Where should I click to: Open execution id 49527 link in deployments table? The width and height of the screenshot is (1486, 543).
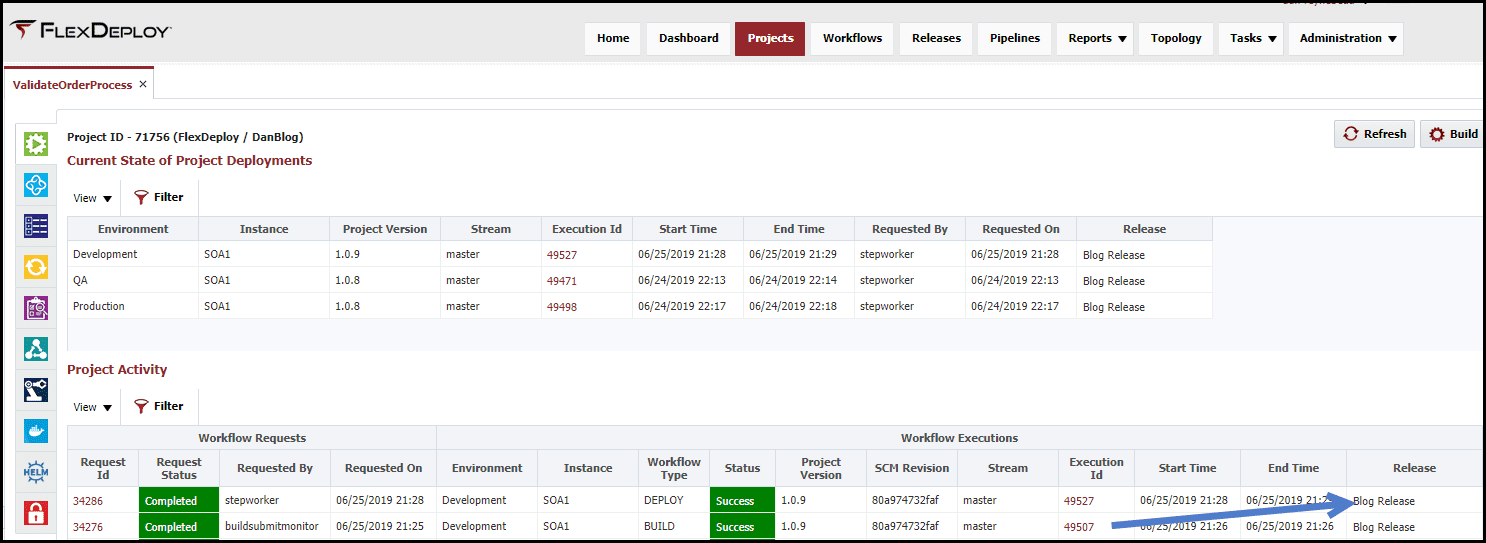tap(562, 255)
